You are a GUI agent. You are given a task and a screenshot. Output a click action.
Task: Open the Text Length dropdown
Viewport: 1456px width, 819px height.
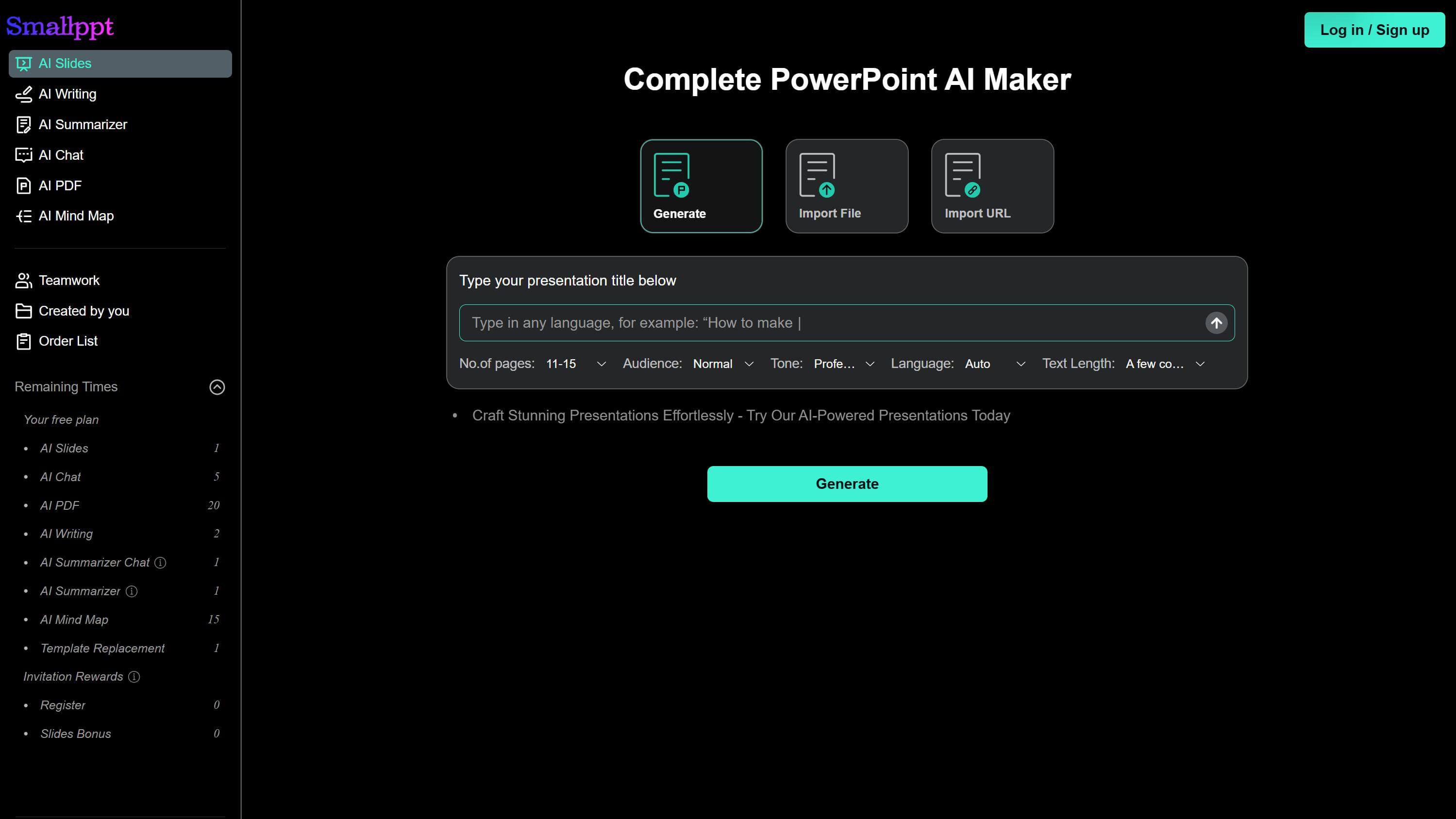(x=1165, y=364)
